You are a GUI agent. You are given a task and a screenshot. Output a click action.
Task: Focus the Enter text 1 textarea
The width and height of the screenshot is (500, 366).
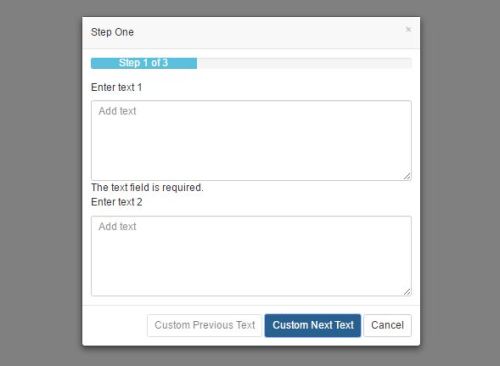tap(251, 140)
